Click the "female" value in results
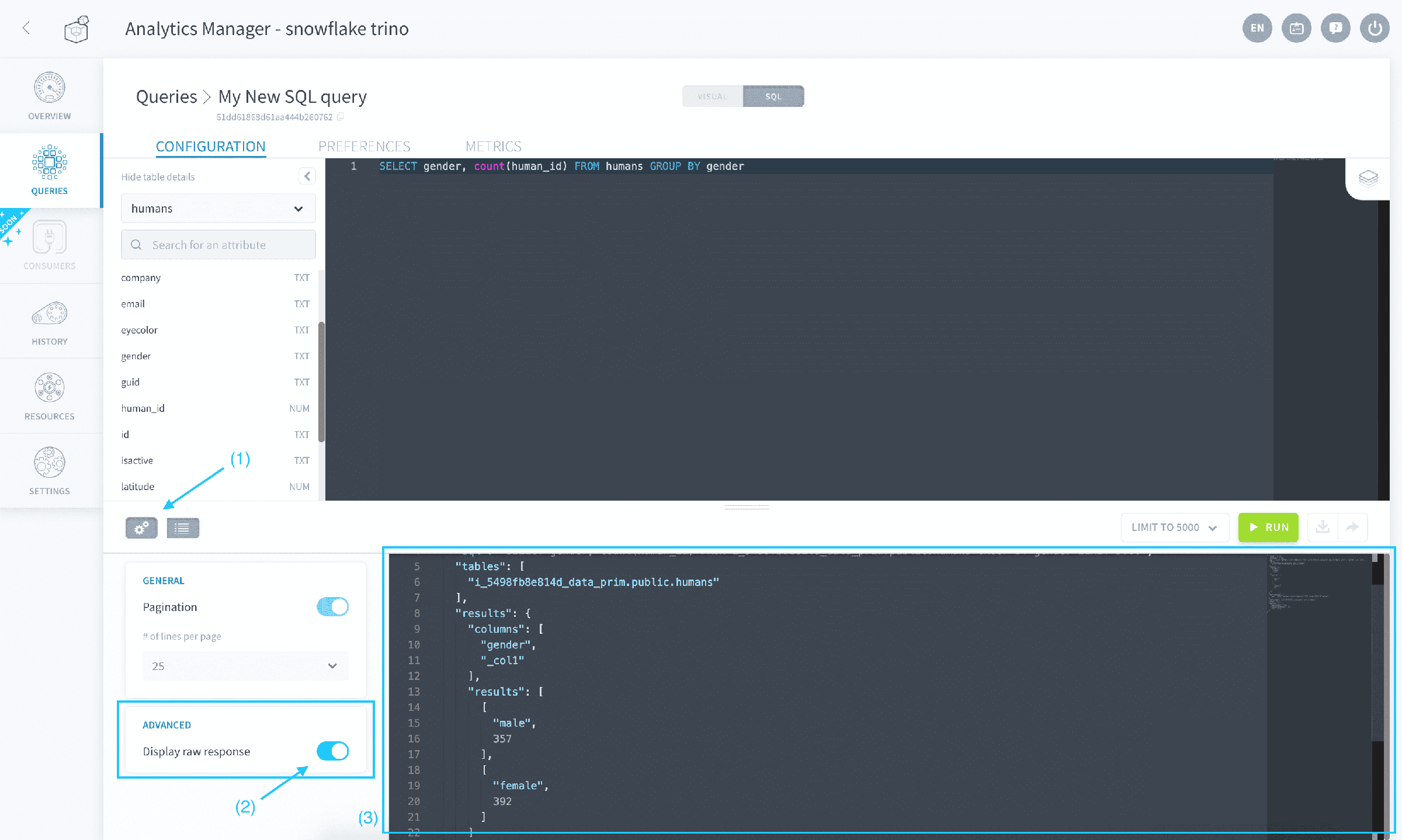The image size is (1402, 840). (x=518, y=786)
